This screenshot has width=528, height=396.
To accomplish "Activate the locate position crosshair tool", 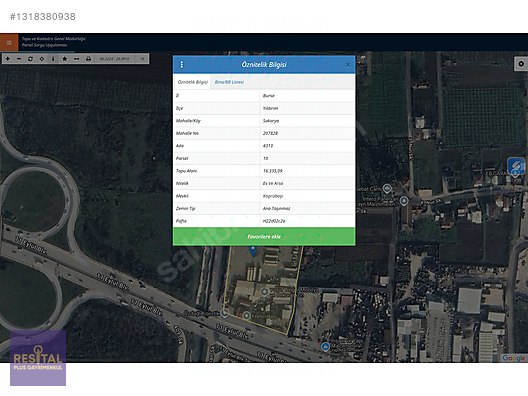I will [42, 59].
